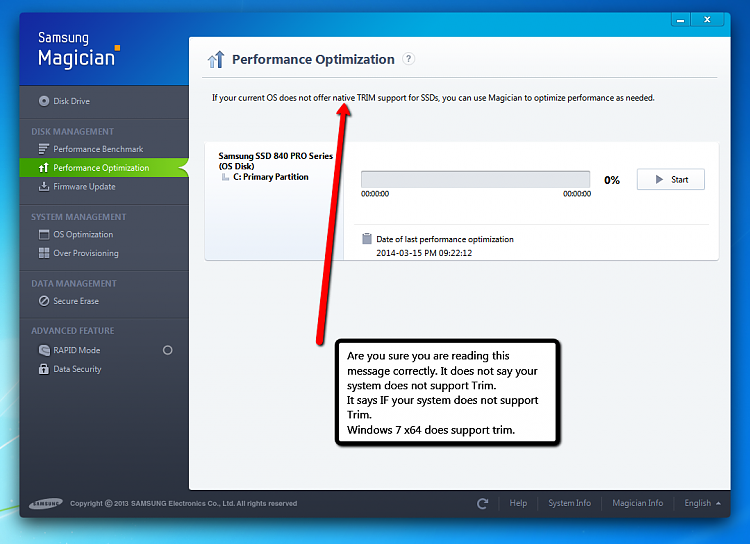
Task: Open Performance Benchmark page
Action: pyautogui.click(x=98, y=149)
